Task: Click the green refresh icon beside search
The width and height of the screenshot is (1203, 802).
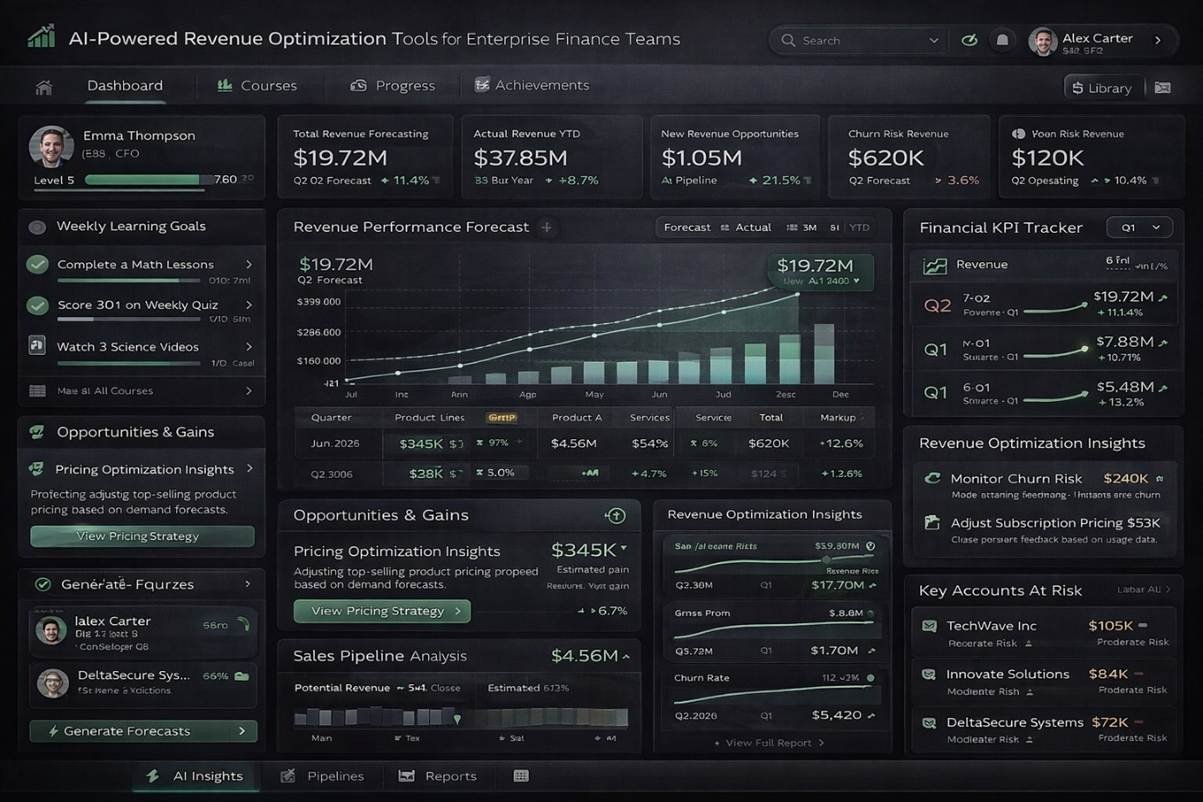Action: tap(968, 40)
